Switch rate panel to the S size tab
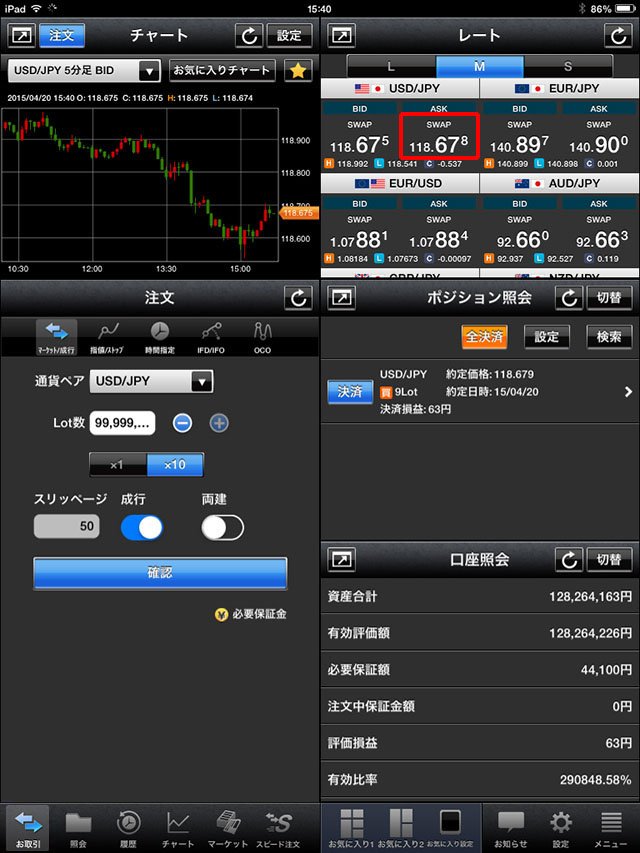The width and height of the screenshot is (640, 853). 567,66
